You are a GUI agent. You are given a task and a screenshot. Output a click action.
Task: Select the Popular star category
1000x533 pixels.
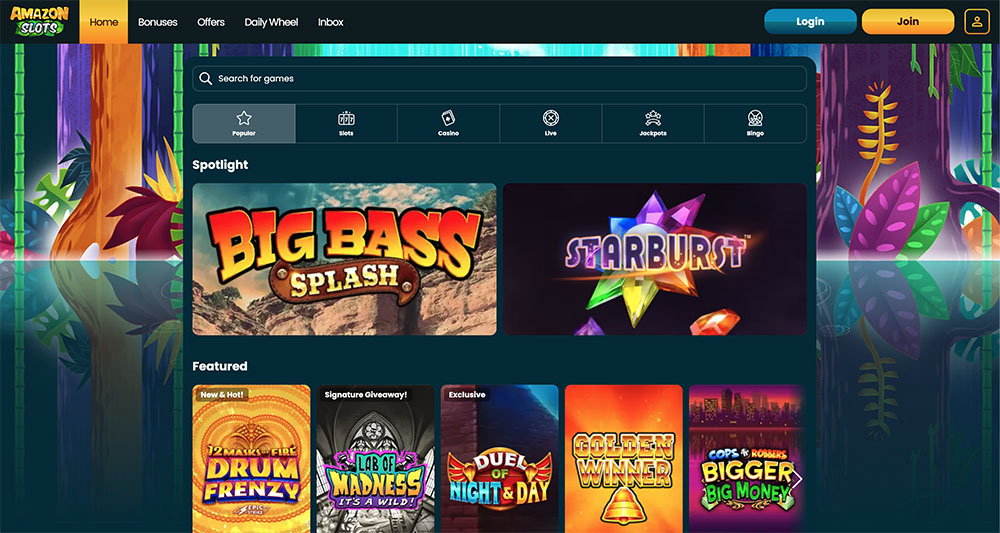coord(244,123)
